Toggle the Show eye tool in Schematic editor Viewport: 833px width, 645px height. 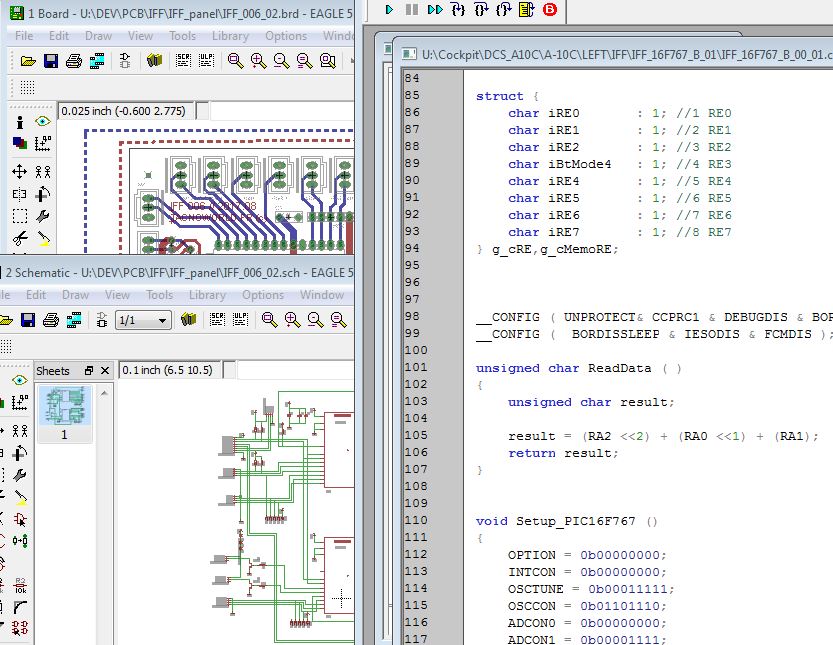[x=19, y=381]
